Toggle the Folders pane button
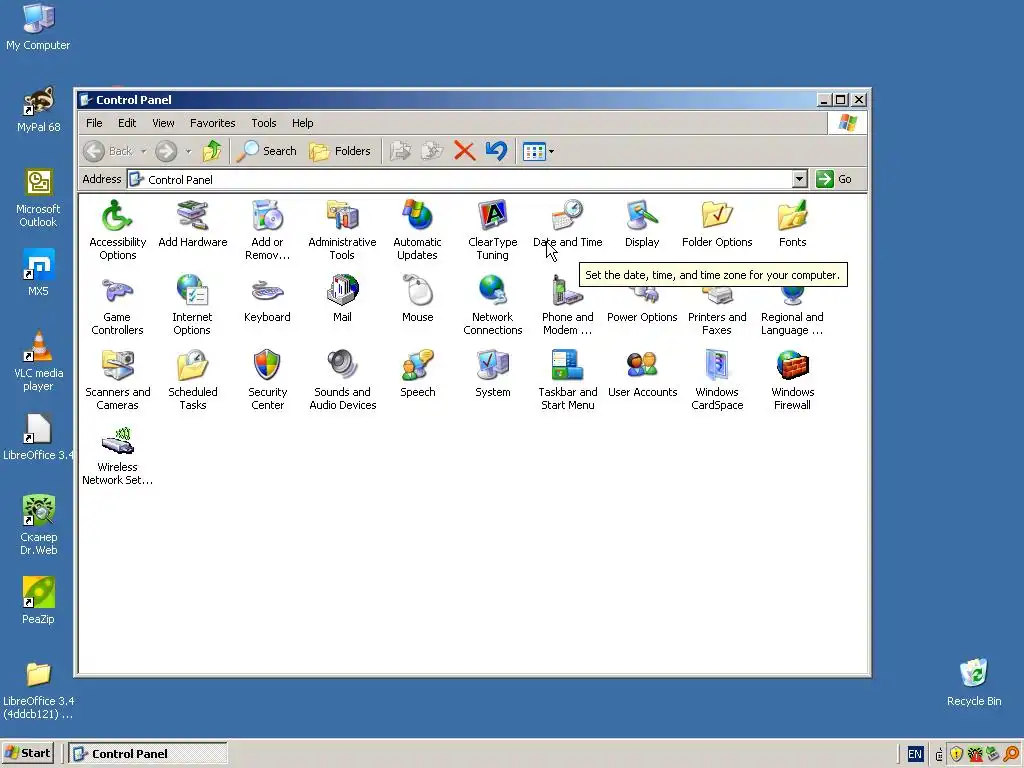1024x768 pixels. click(340, 151)
